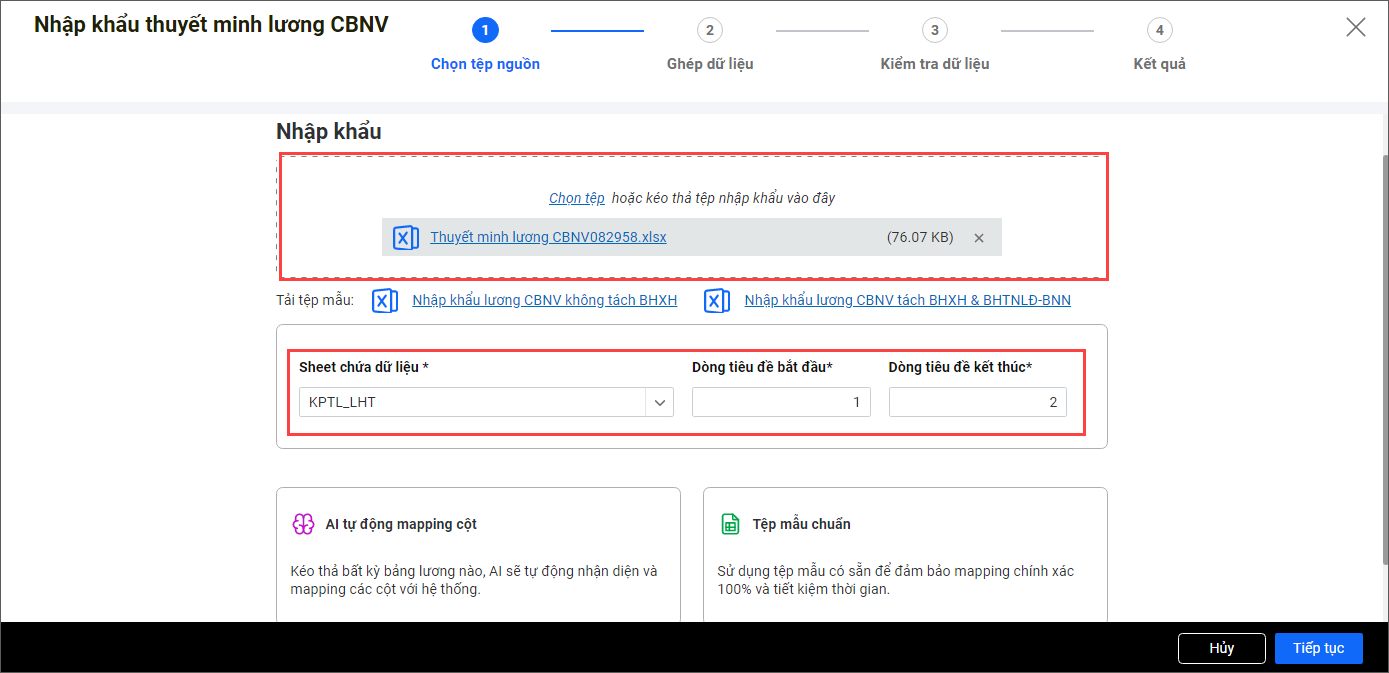
Task: Click Excel icon for tách BHXH & BHTNLĐ-BNN template
Action: pos(717,301)
